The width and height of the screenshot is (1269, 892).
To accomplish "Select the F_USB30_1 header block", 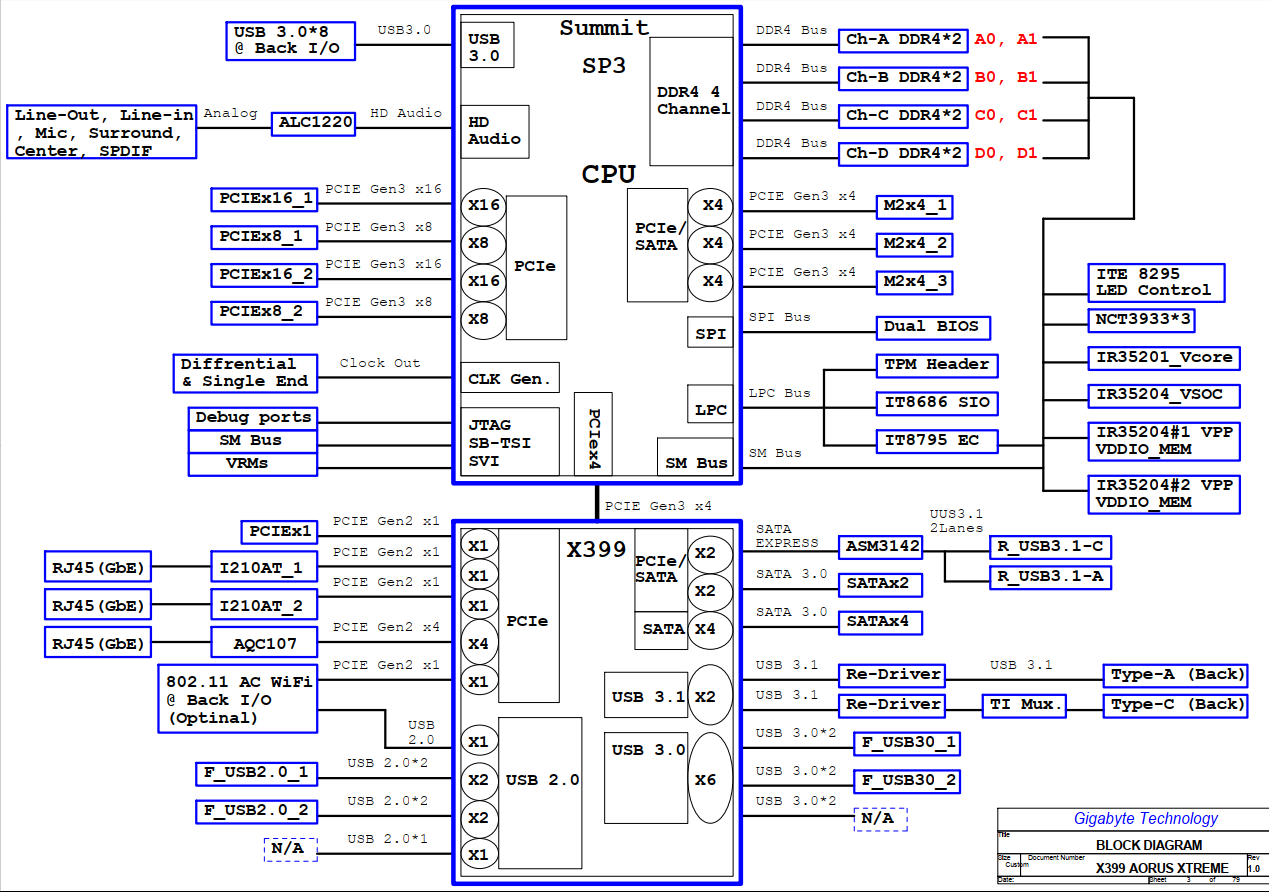I will coord(907,743).
